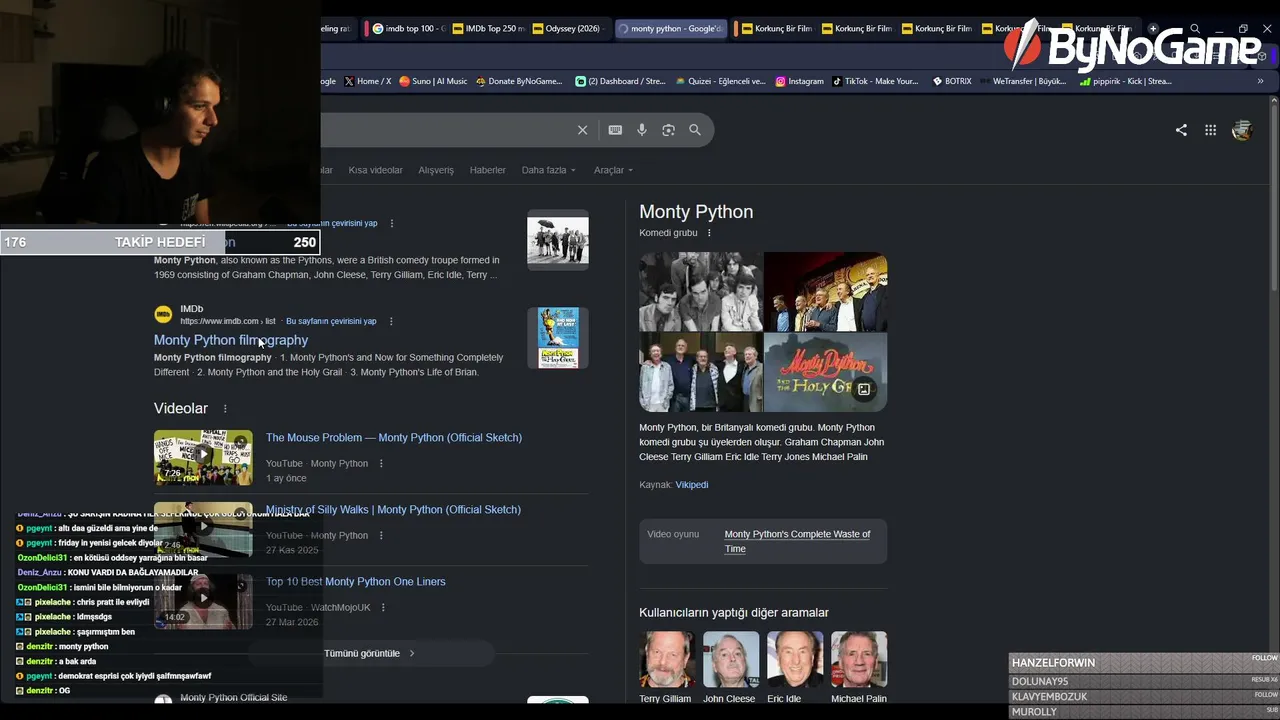Open the Home / X bookmark
The image size is (1280, 720).
(368, 81)
